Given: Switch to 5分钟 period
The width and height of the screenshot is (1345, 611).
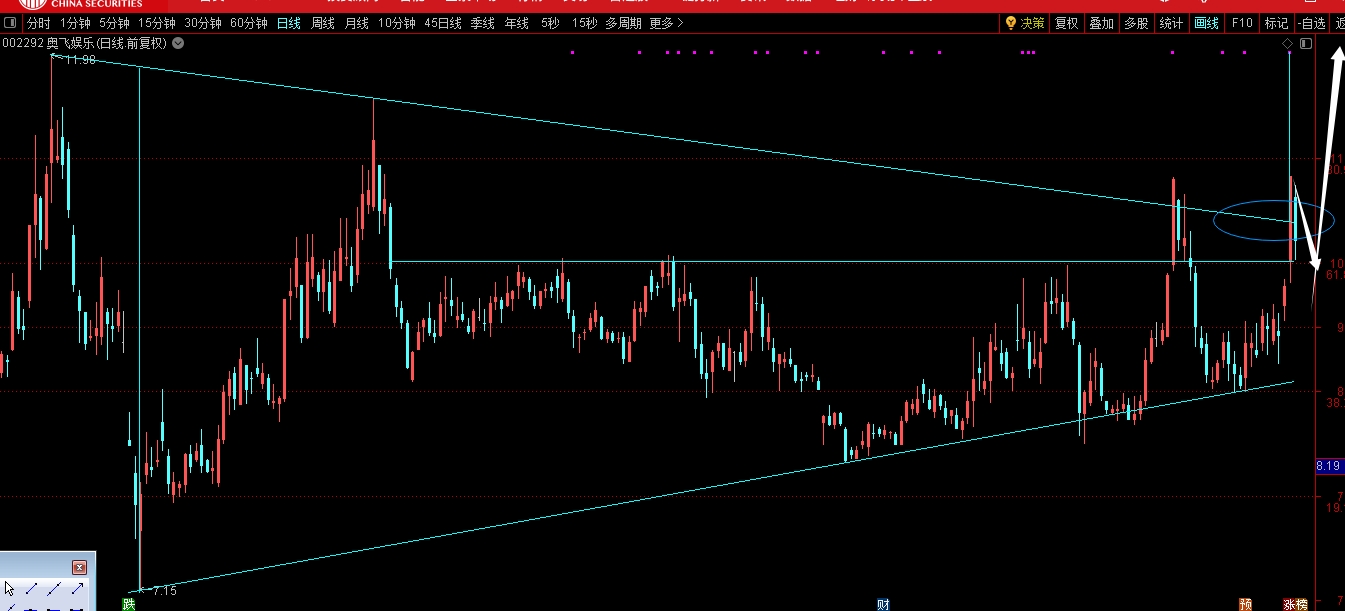Looking at the screenshot, I should [114, 23].
